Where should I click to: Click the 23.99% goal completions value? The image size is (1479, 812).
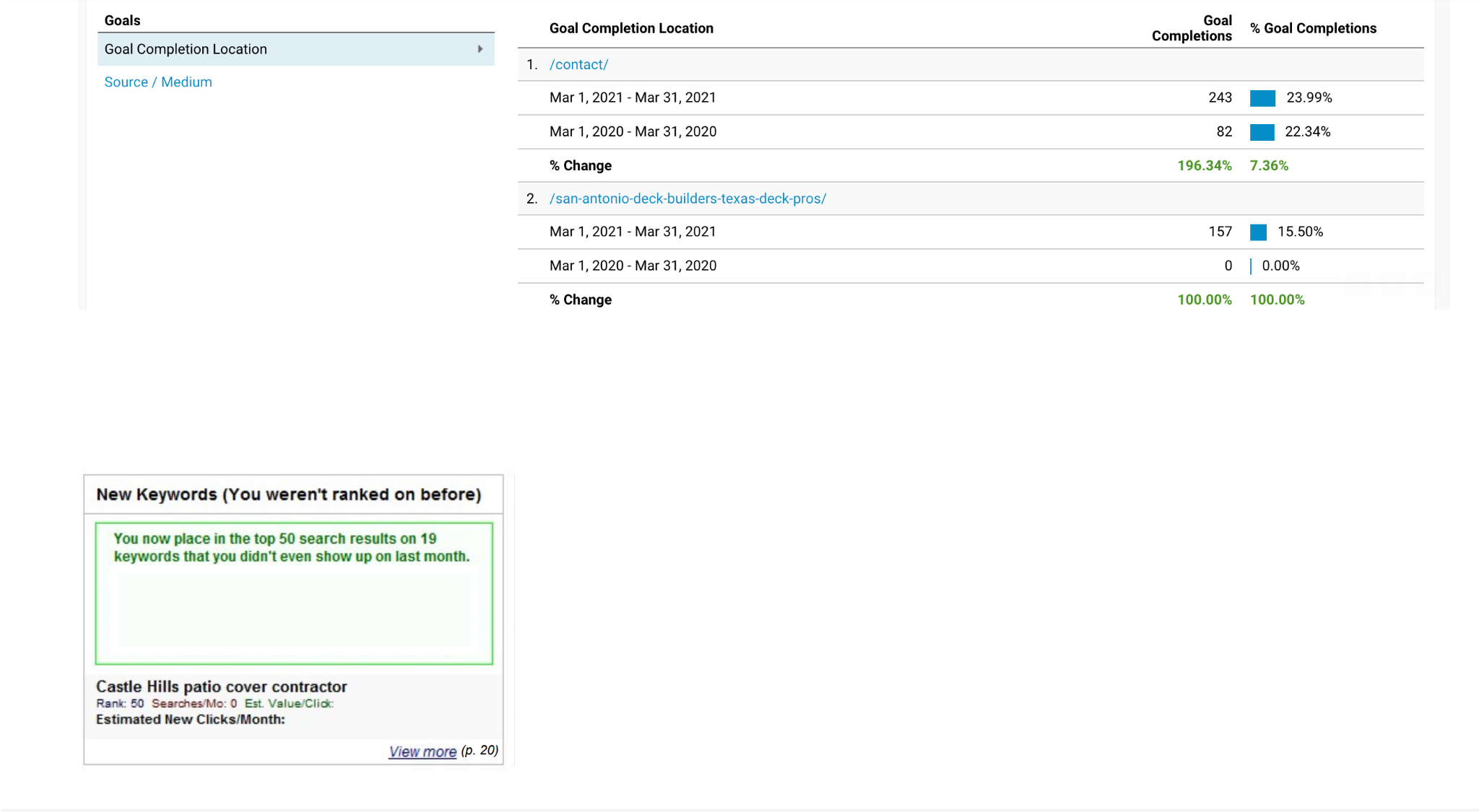(x=1309, y=97)
